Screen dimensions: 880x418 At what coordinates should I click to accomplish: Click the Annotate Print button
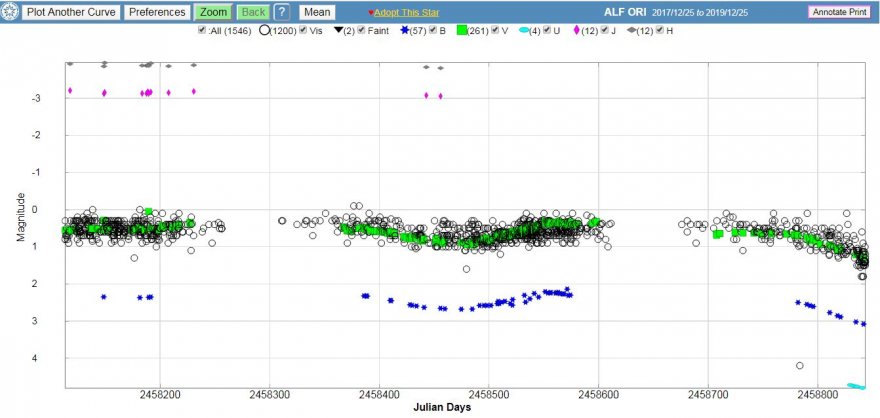pyautogui.click(x=840, y=12)
